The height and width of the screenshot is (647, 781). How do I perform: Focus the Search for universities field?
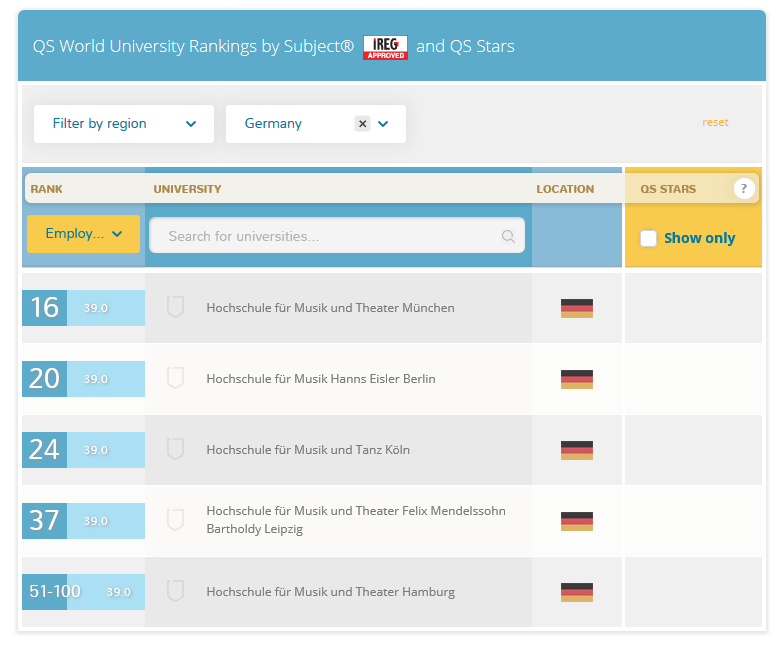(x=337, y=236)
